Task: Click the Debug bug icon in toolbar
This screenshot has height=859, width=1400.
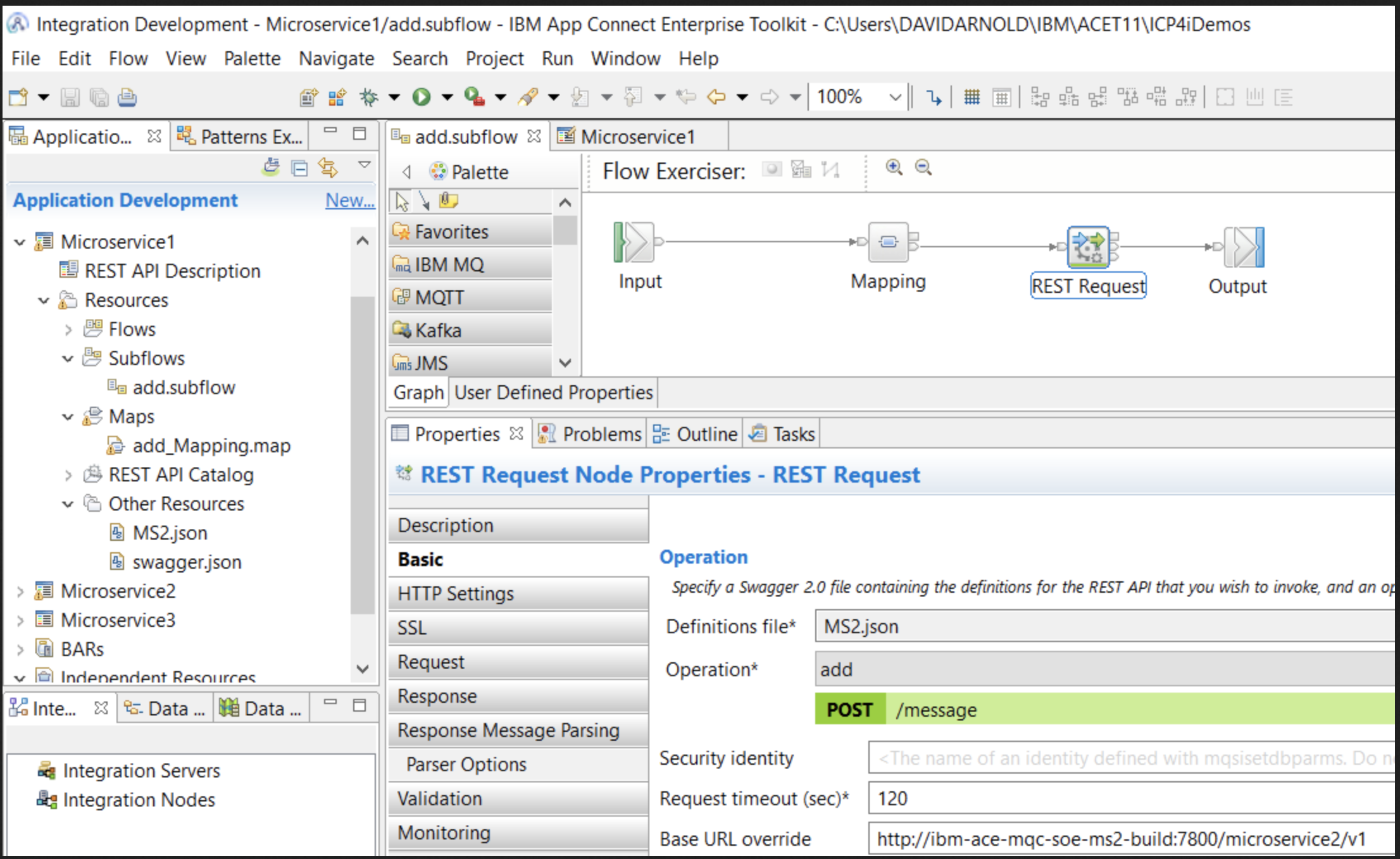Action: (x=368, y=97)
